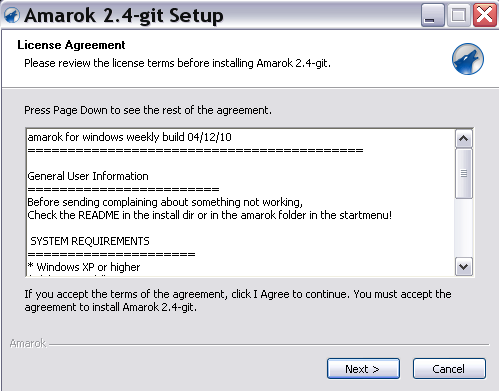Proceed with the Next > button
The height and width of the screenshot is (391, 499).
click(363, 369)
